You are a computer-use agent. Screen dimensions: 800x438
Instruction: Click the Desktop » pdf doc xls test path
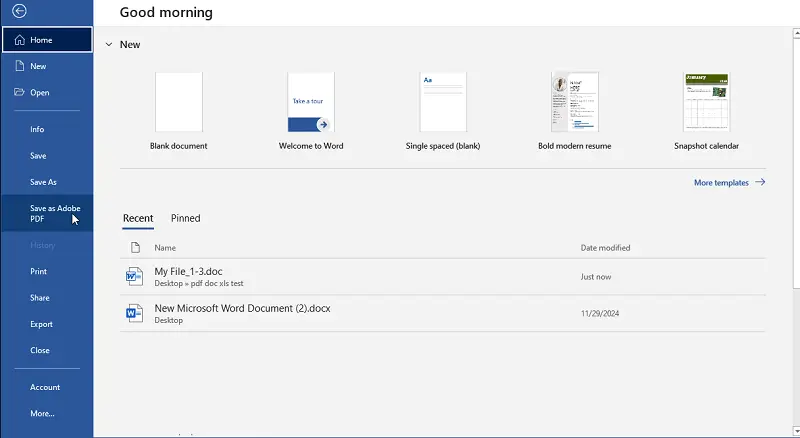198,283
